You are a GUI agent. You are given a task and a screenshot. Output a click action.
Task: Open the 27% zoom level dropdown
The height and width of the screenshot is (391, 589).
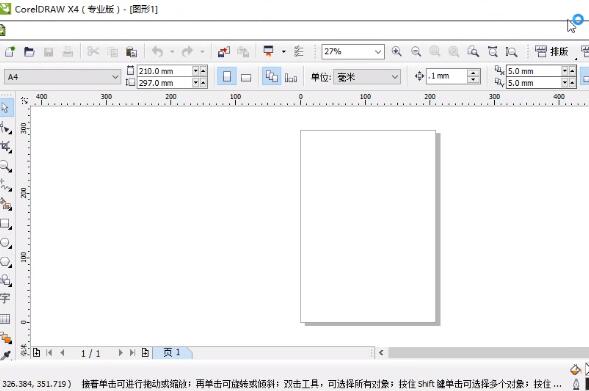378,52
